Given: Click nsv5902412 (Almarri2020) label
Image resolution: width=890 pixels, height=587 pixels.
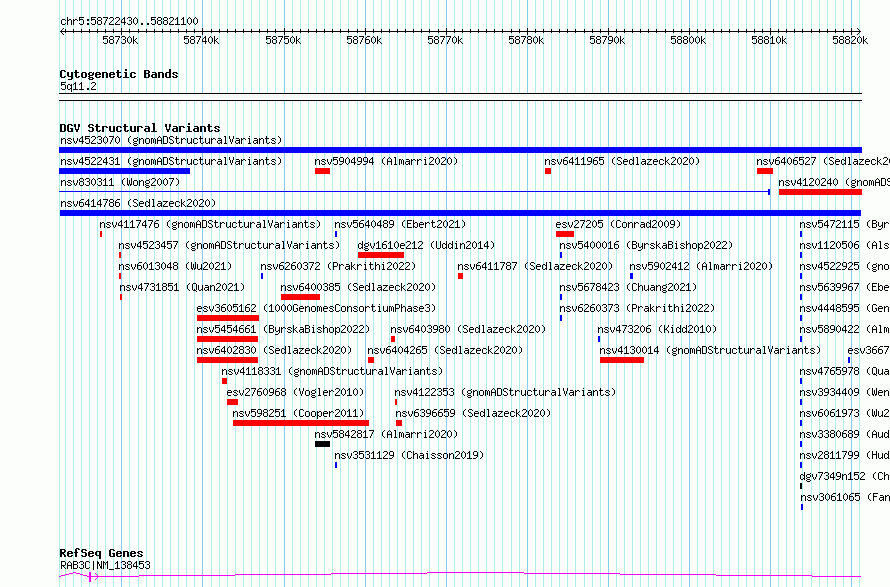Looking at the screenshot, I should point(701,266).
